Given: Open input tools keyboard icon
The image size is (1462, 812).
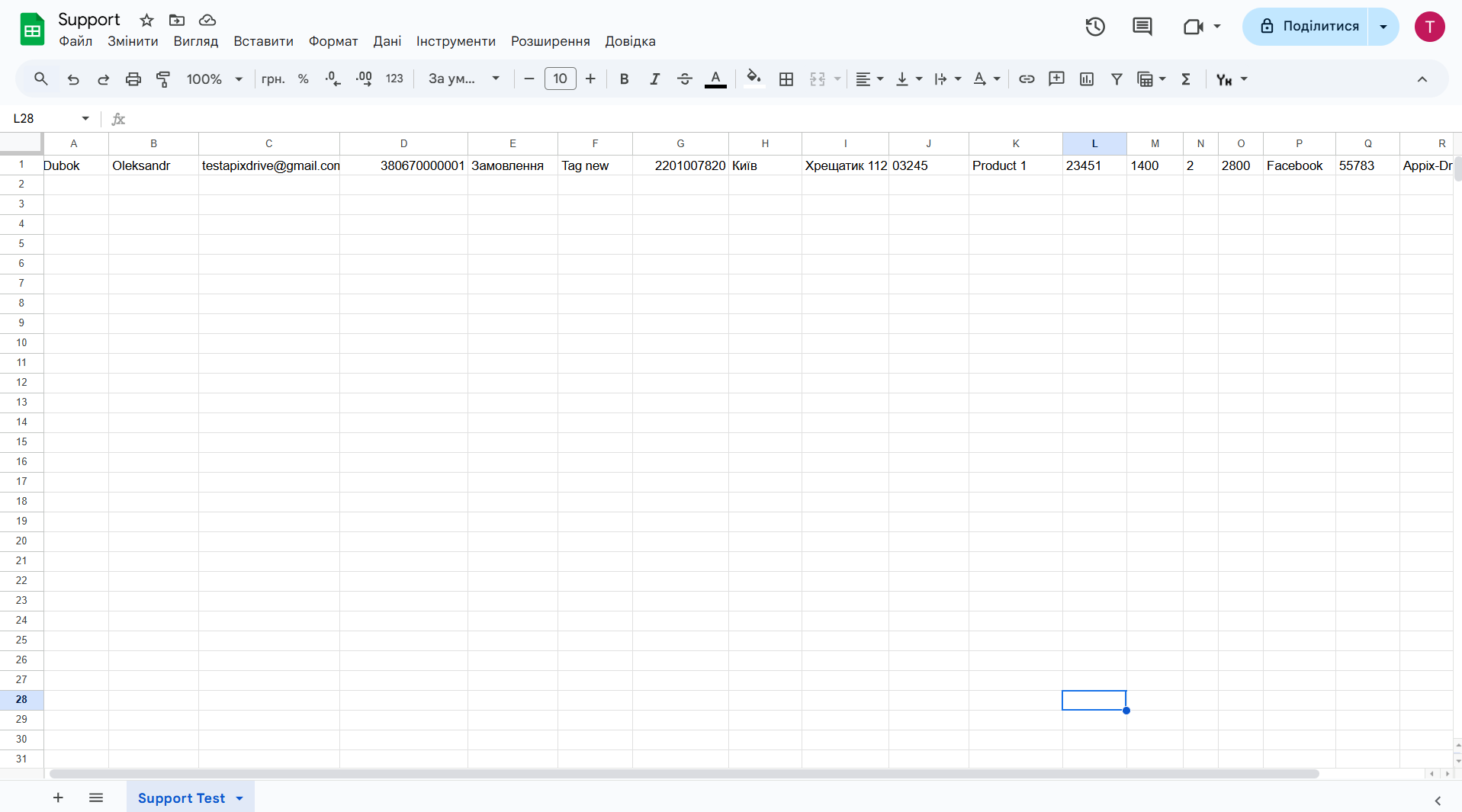Looking at the screenshot, I should click(x=1225, y=79).
